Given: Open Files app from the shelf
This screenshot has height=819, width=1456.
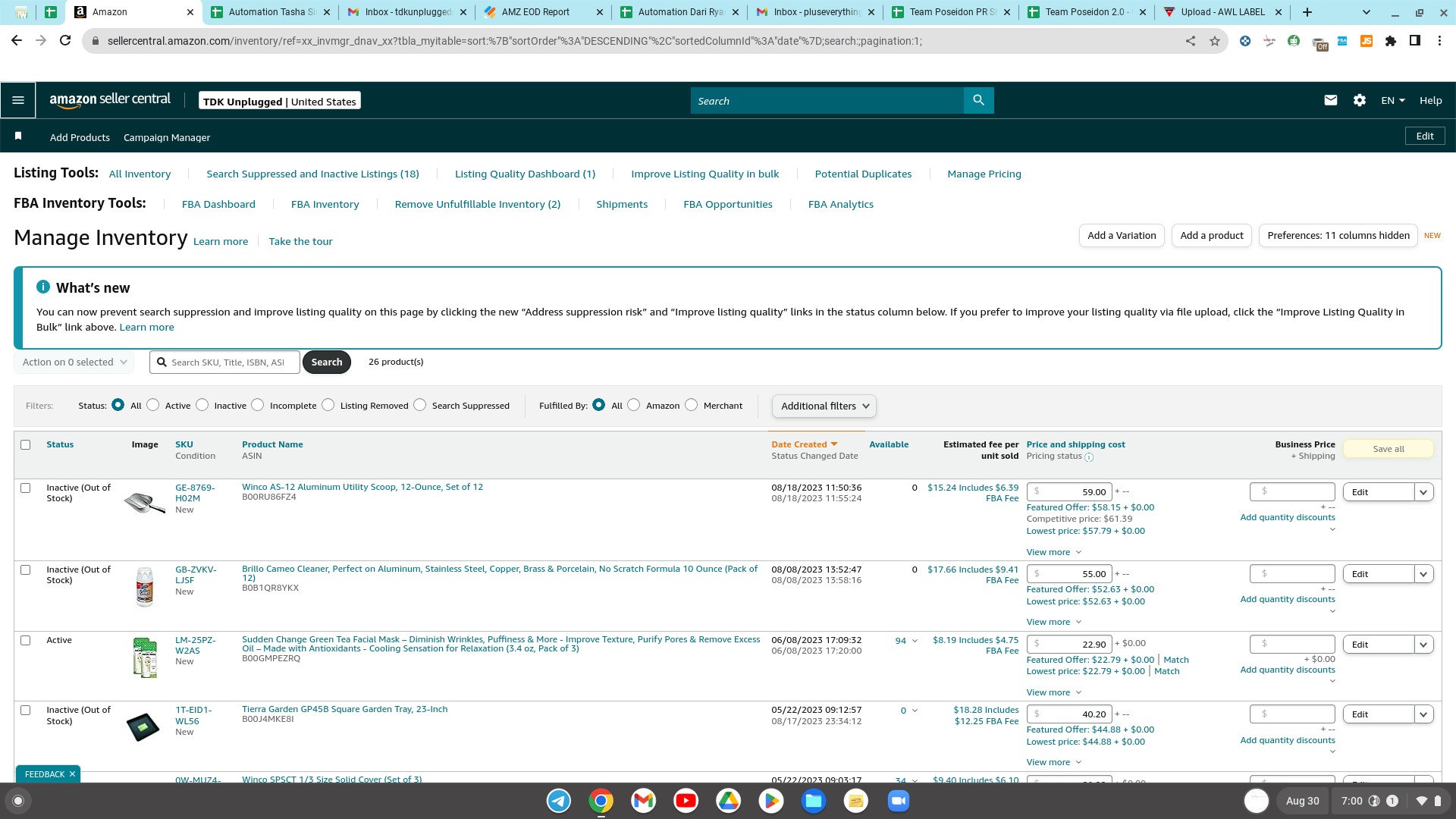Looking at the screenshot, I should click(814, 801).
